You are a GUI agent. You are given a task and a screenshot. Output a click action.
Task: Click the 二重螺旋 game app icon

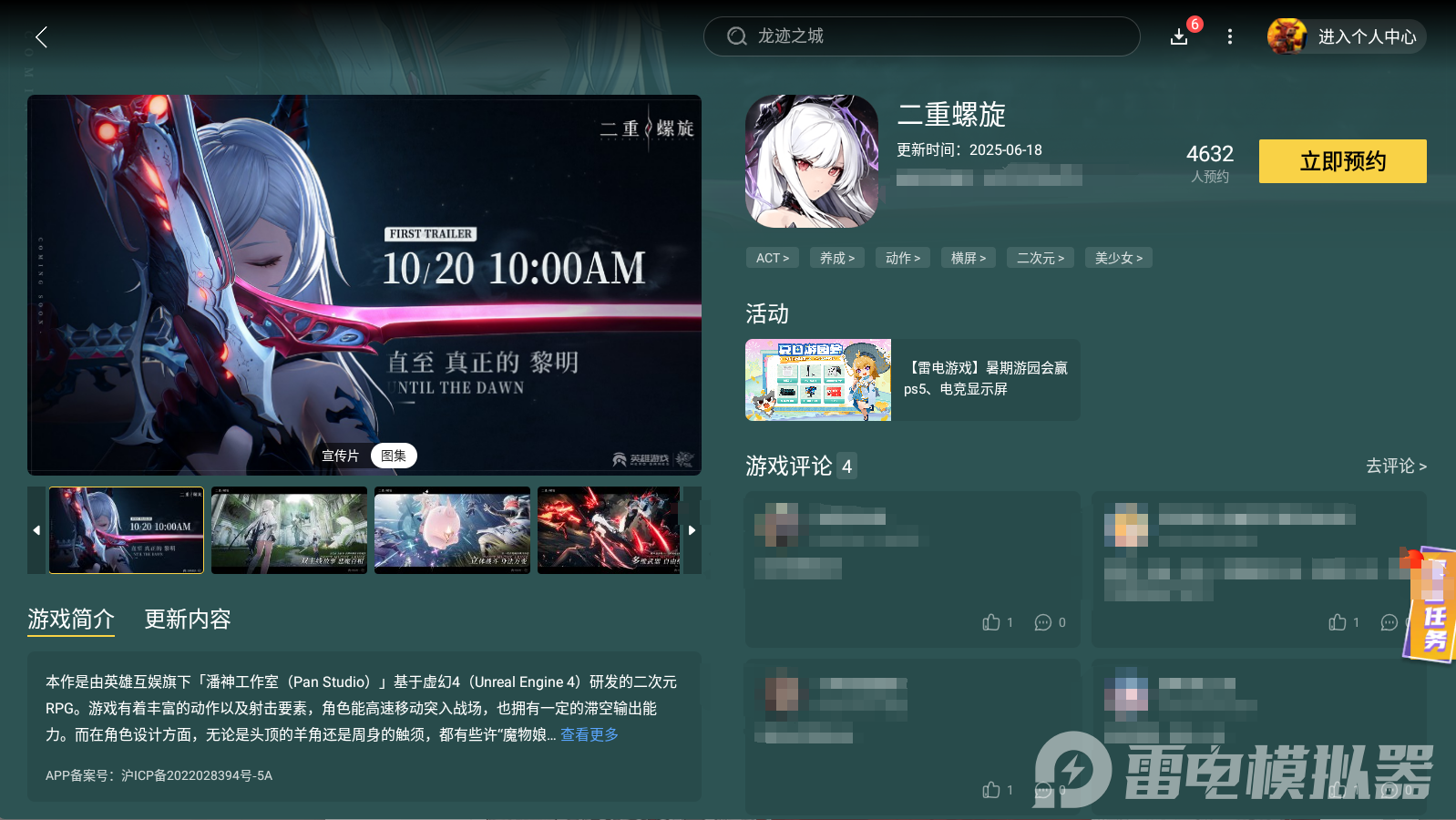(x=812, y=161)
